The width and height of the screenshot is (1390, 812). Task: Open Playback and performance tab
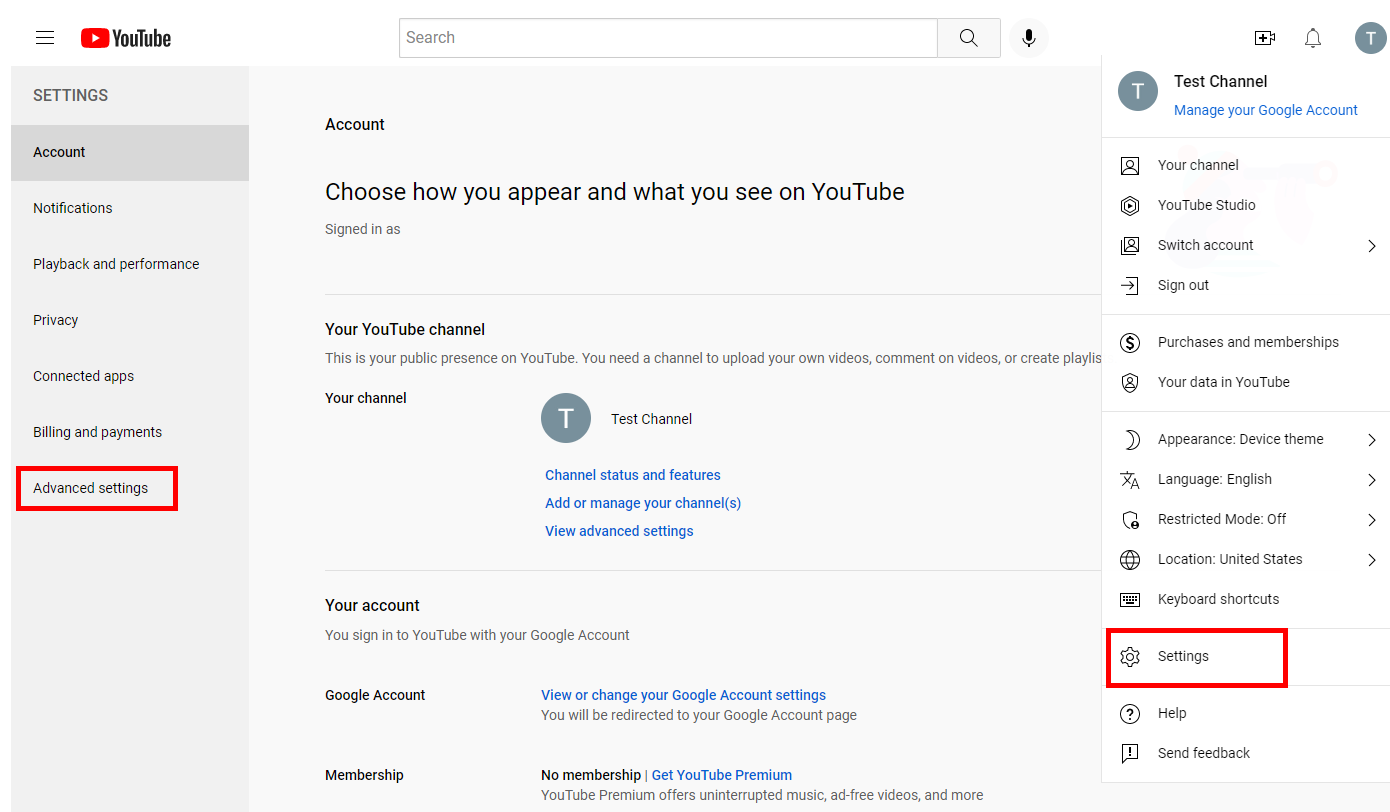point(130,264)
